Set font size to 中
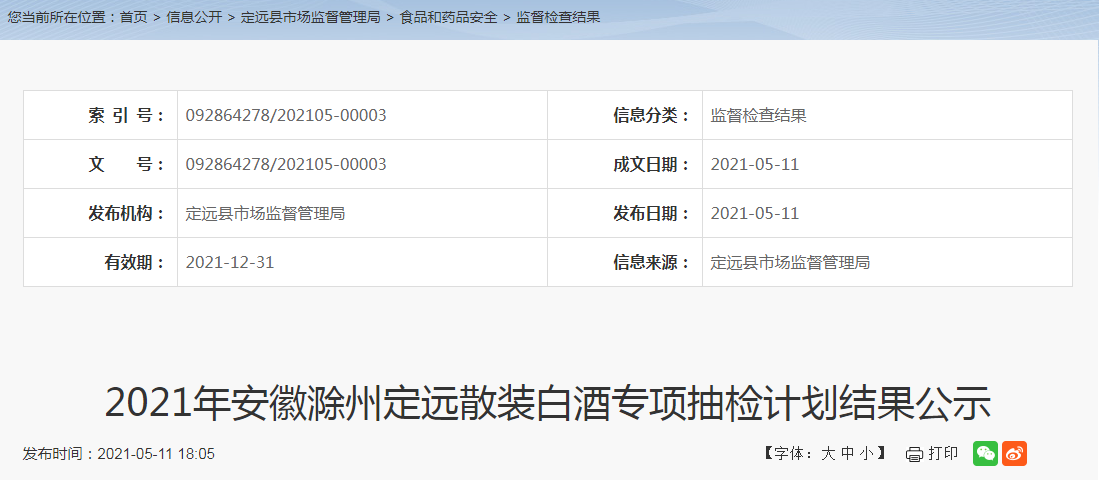This screenshot has height=480, width=1099. pyautogui.click(x=847, y=454)
